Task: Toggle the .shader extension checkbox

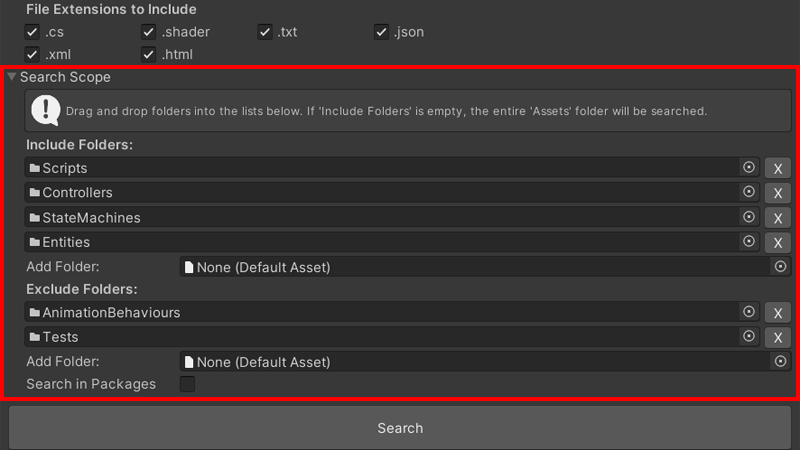Action: click(148, 32)
